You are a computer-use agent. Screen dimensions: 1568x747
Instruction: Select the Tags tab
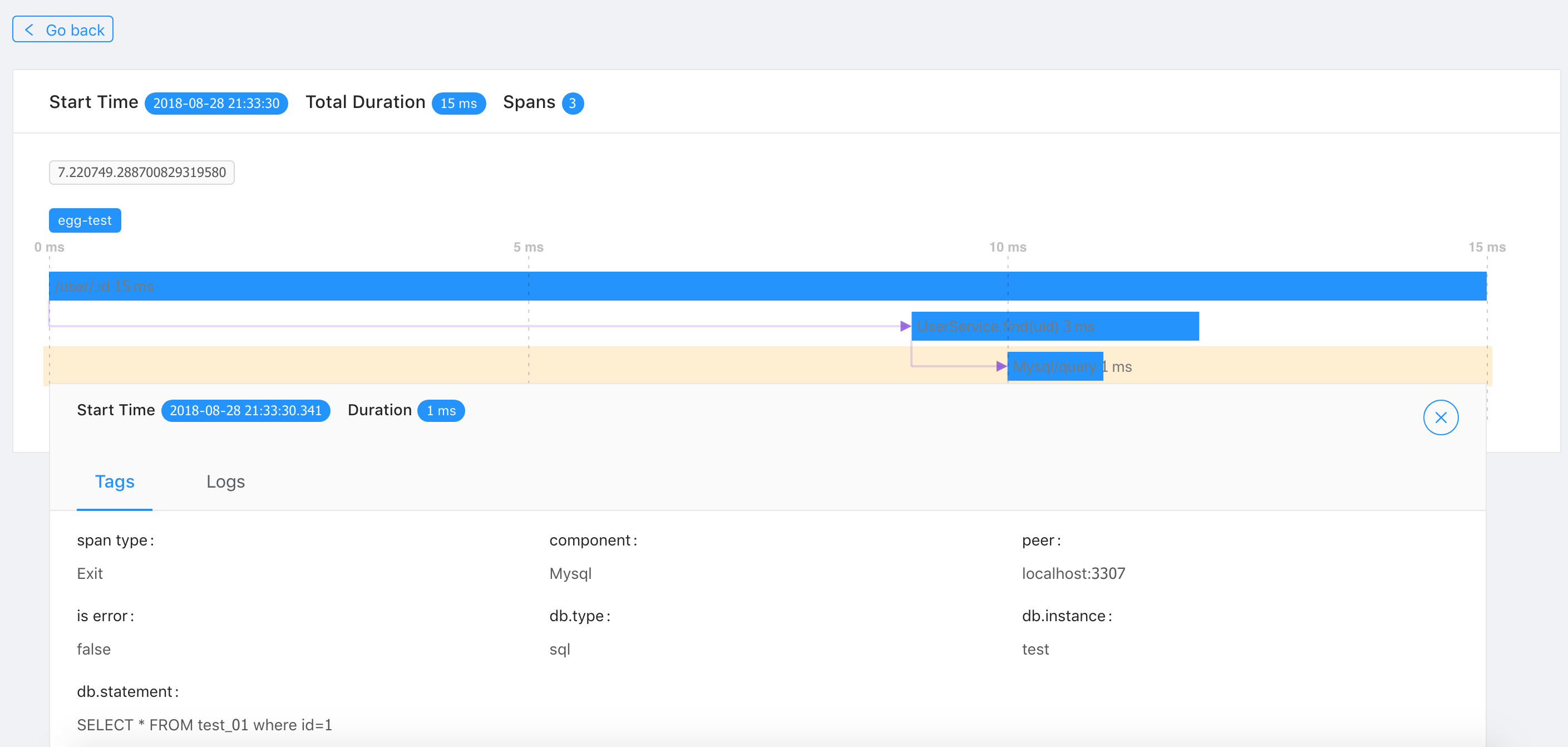pyautogui.click(x=114, y=483)
